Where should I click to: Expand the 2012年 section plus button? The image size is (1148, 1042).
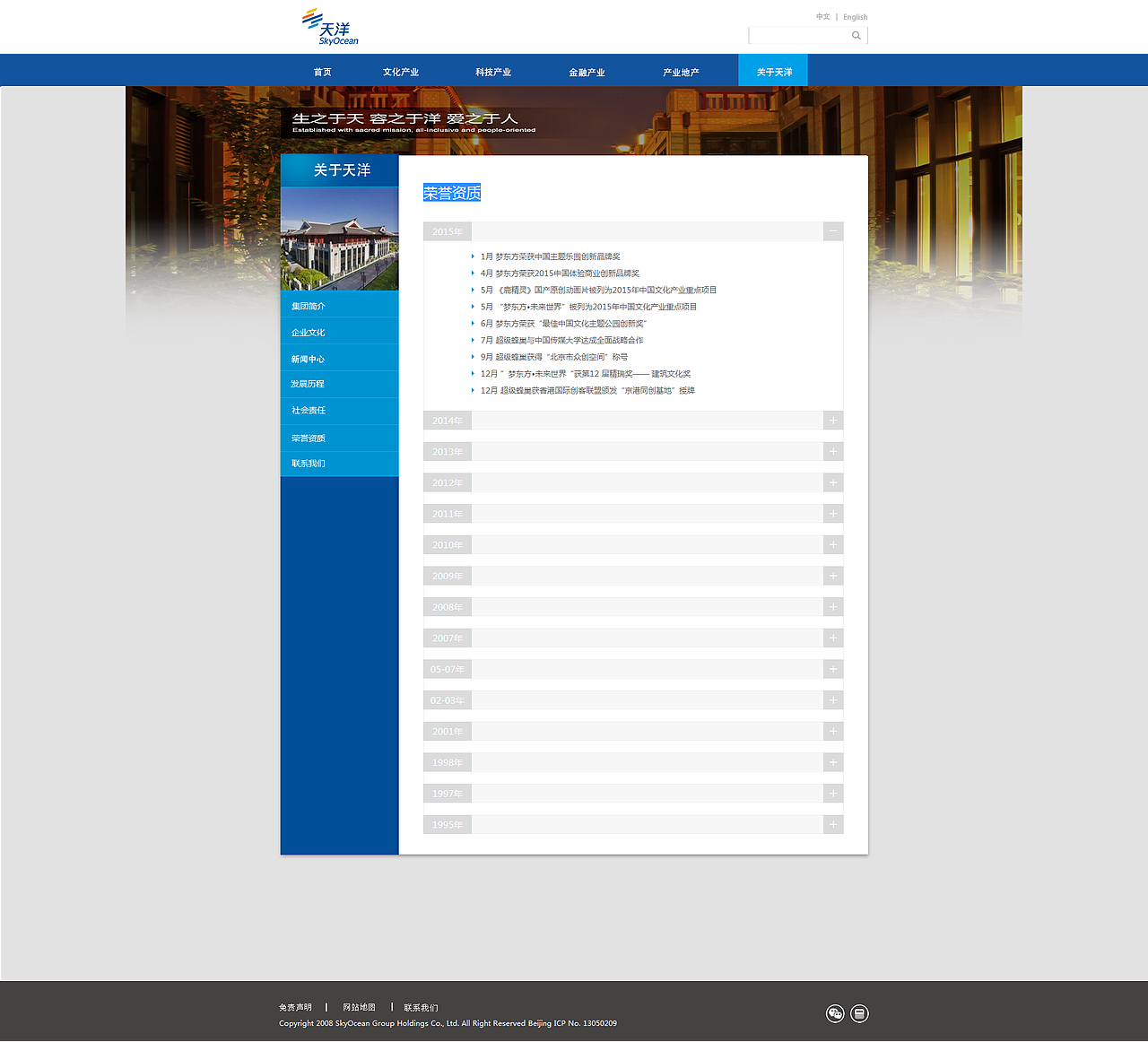click(833, 482)
